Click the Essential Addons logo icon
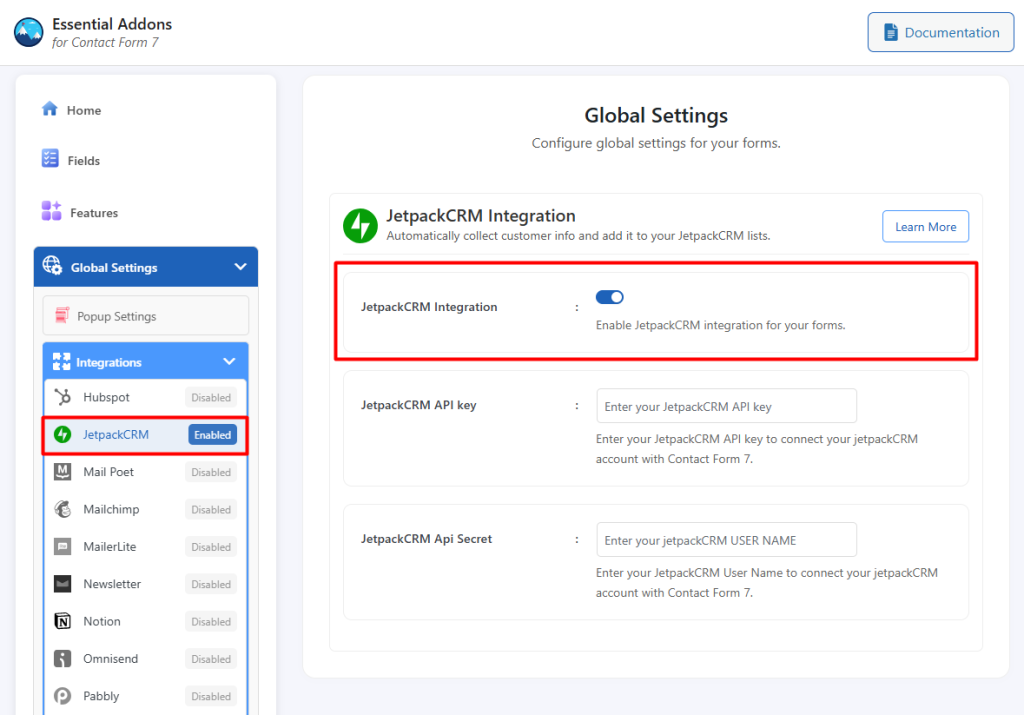Viewport: 1024px width, 715px height. [x=29, y=33]
